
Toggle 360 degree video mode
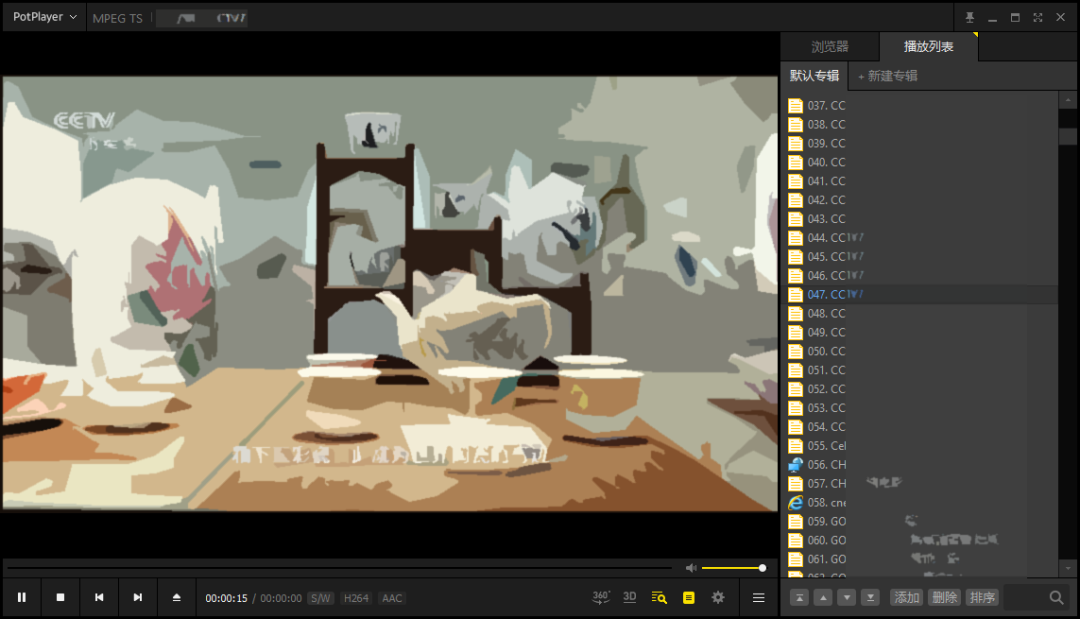(601, 597)
